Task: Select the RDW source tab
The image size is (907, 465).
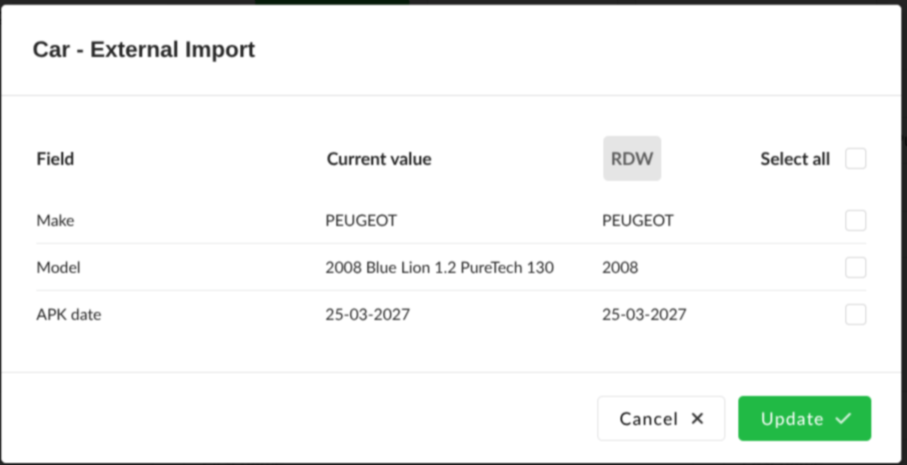Action: click(632, 158)
